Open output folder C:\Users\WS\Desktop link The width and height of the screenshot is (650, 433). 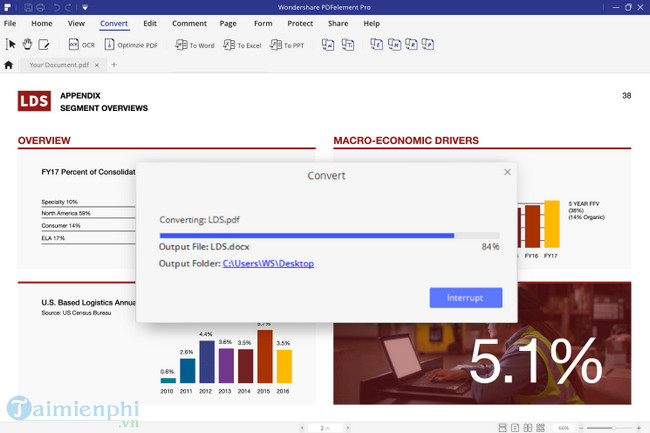tap(268, 264)
